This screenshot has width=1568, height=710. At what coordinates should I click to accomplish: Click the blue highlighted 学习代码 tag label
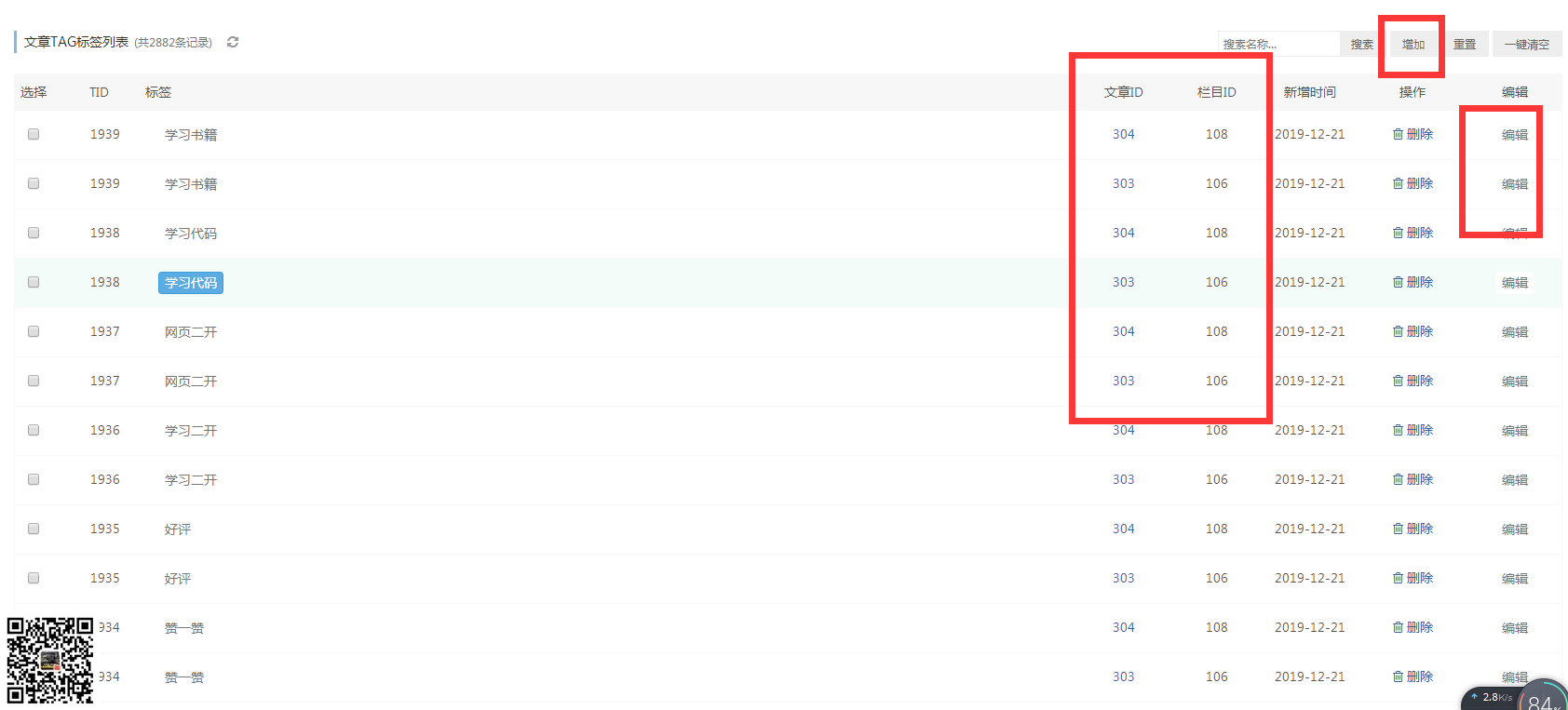191,283
